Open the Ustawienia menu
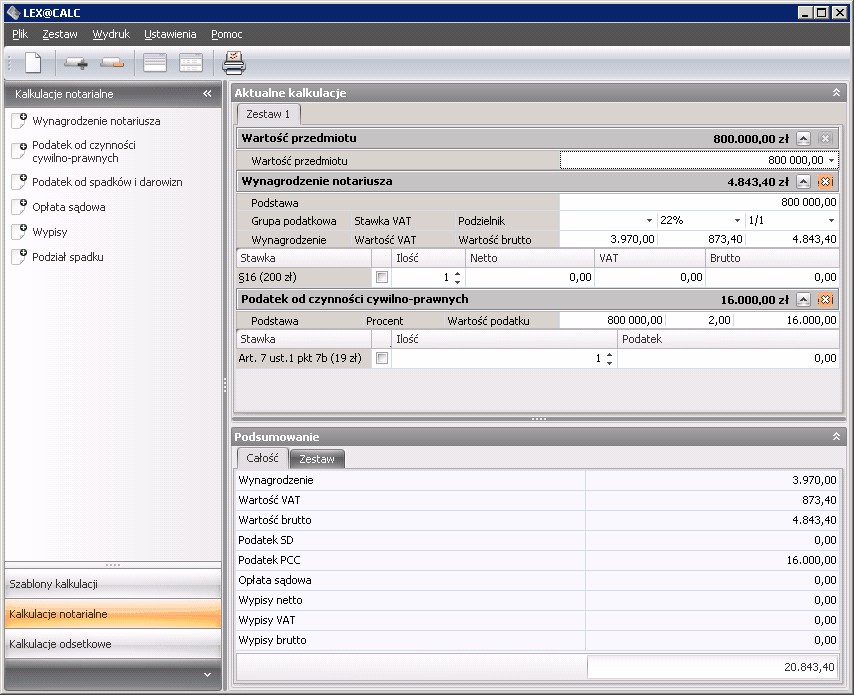 (169, 34)
